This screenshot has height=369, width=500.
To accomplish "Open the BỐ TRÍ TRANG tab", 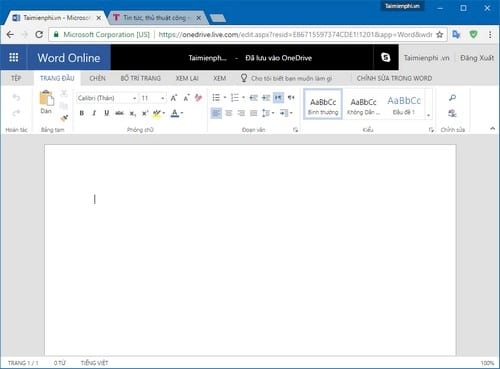I will (x=141, y=78).
